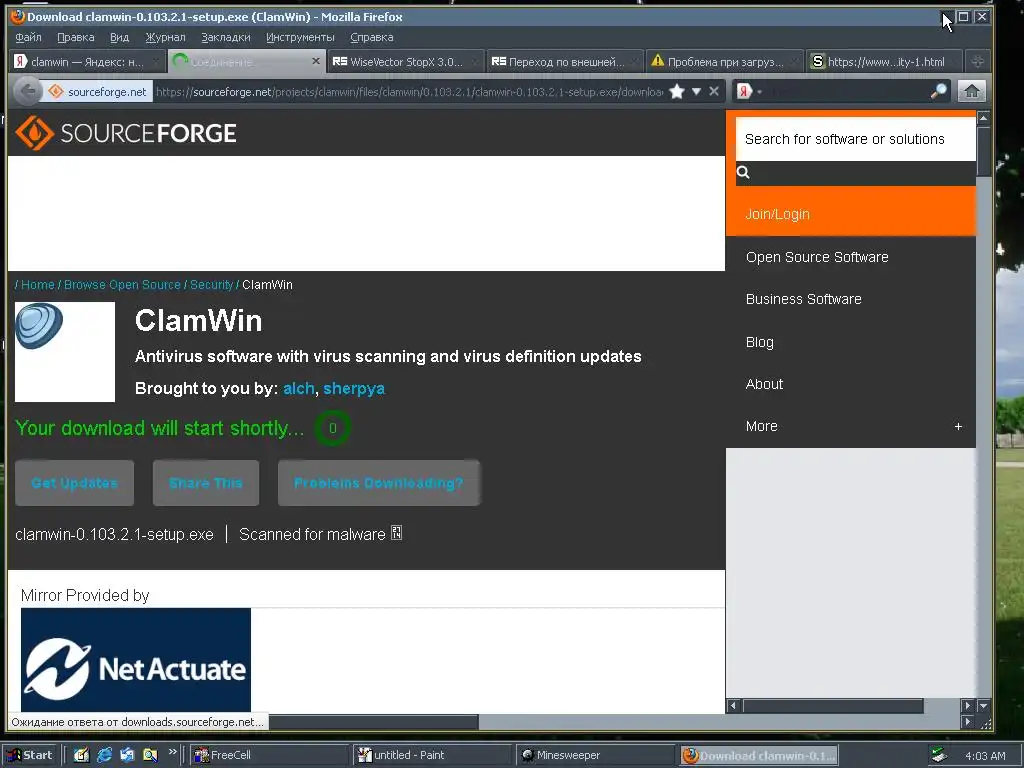Open the search engine selector dropdown
Screen dimensions: 1024x768
(760, 92)
